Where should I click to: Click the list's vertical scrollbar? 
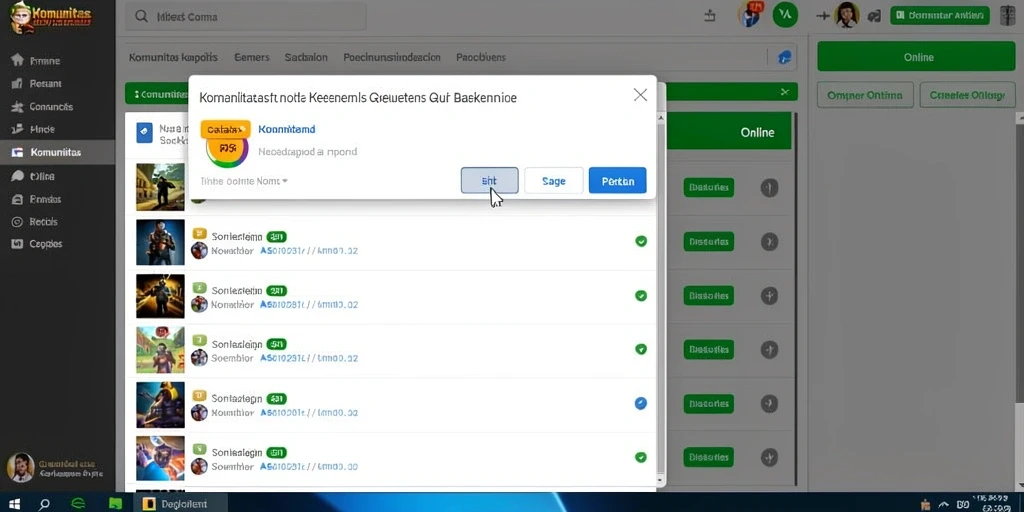[x=661, y=300]
